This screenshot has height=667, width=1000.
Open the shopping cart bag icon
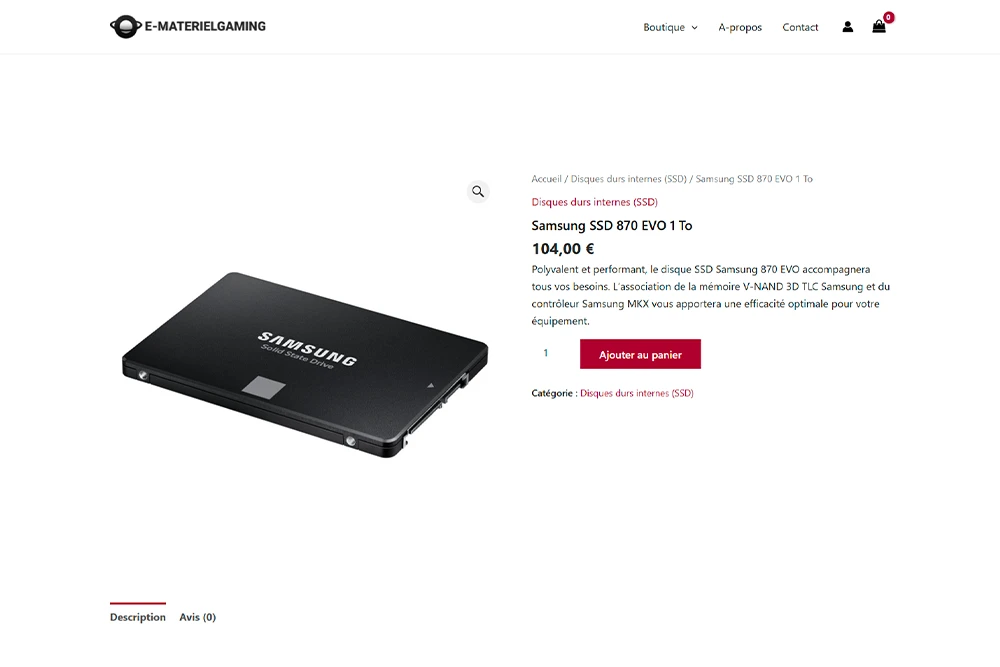[x=879, y=27]
